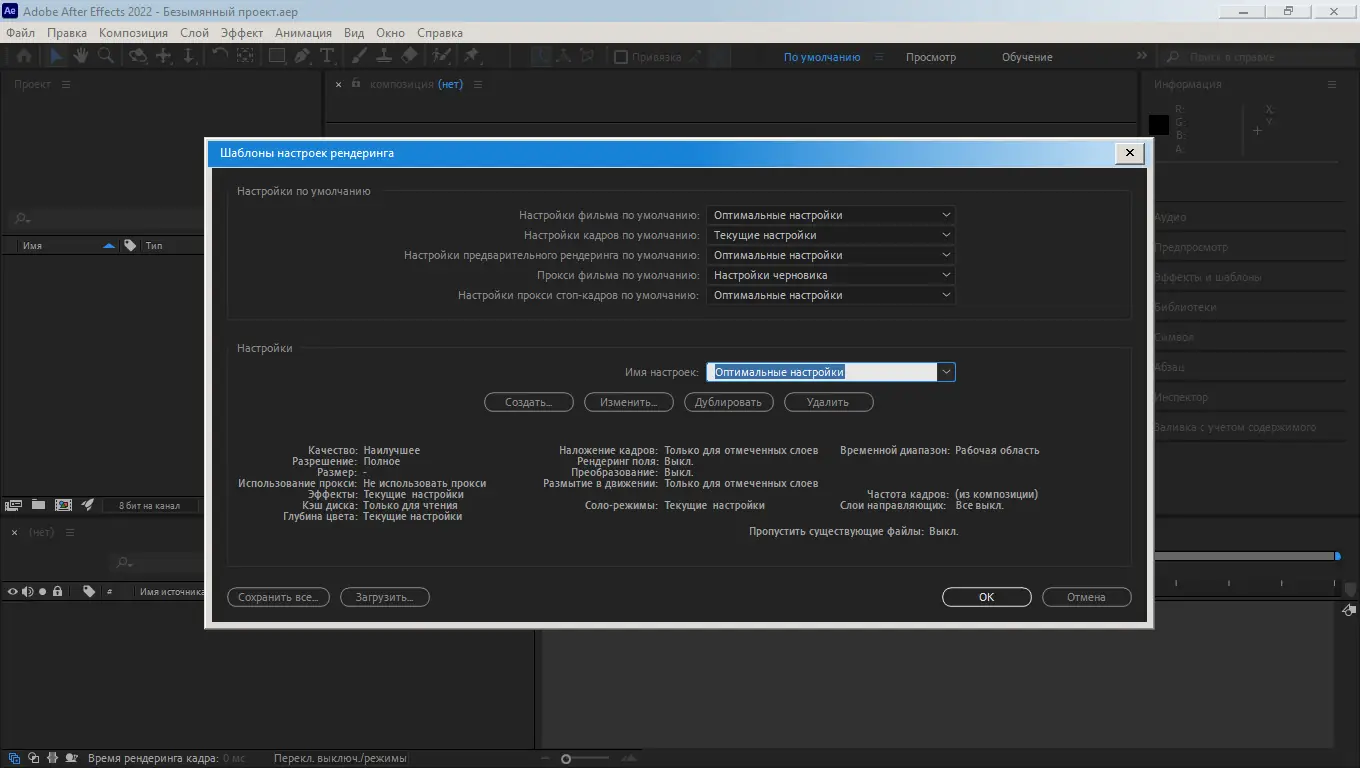
Task: Expand the 'Имя настроек' dropdown
Action: coord(944,371)
